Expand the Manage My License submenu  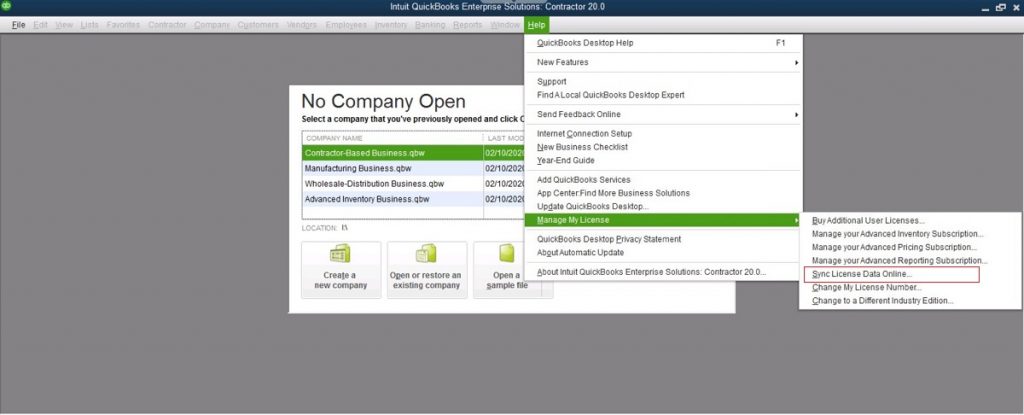point(664,220)
